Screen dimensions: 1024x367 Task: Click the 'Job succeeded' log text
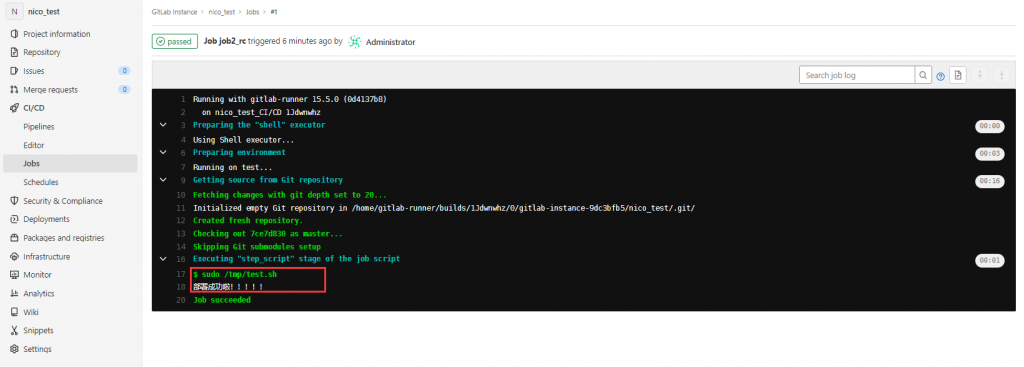pyautogui.click(x=222, y=300)
